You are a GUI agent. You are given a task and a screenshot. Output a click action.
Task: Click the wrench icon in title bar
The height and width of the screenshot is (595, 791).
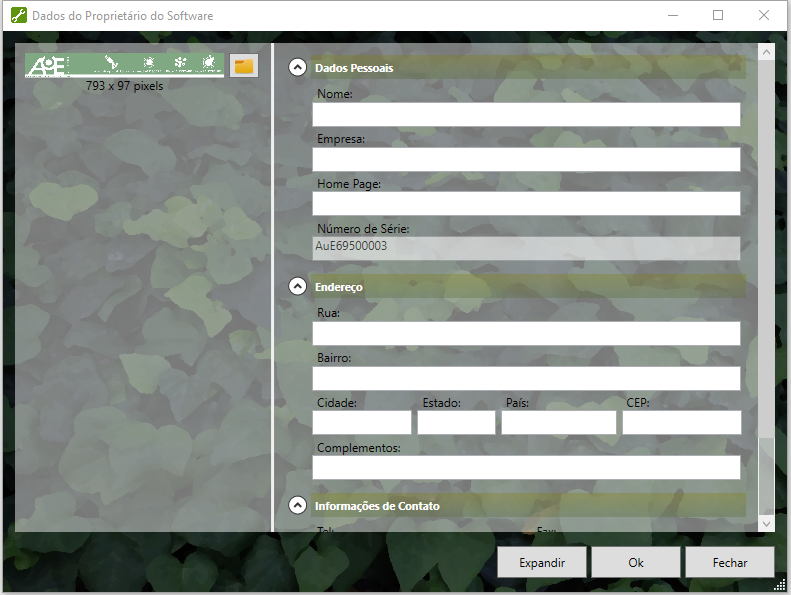(x=17, y=16)
